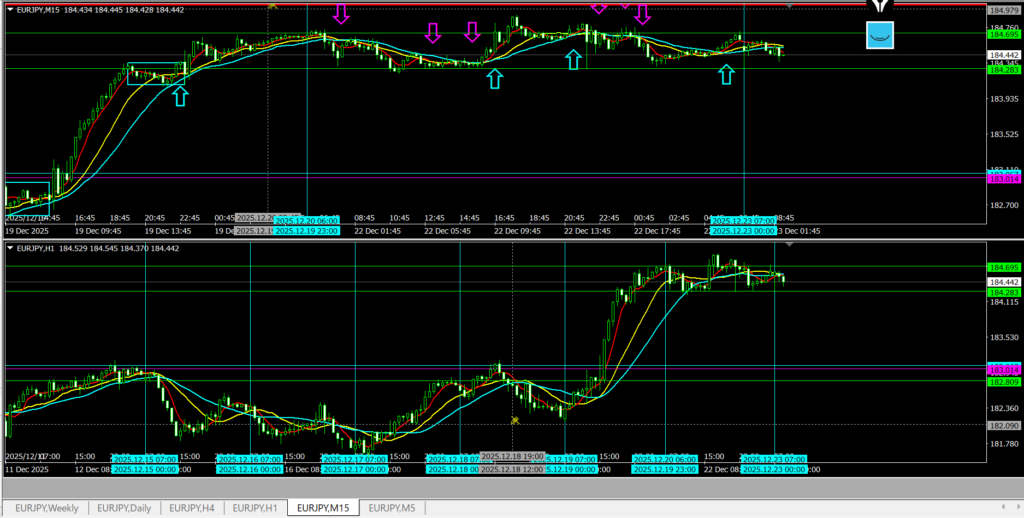Click the white rectangle drawn on M15 chart
Image resolution: width=1024 pixels, height=518 pixels.
click(155, 73)
